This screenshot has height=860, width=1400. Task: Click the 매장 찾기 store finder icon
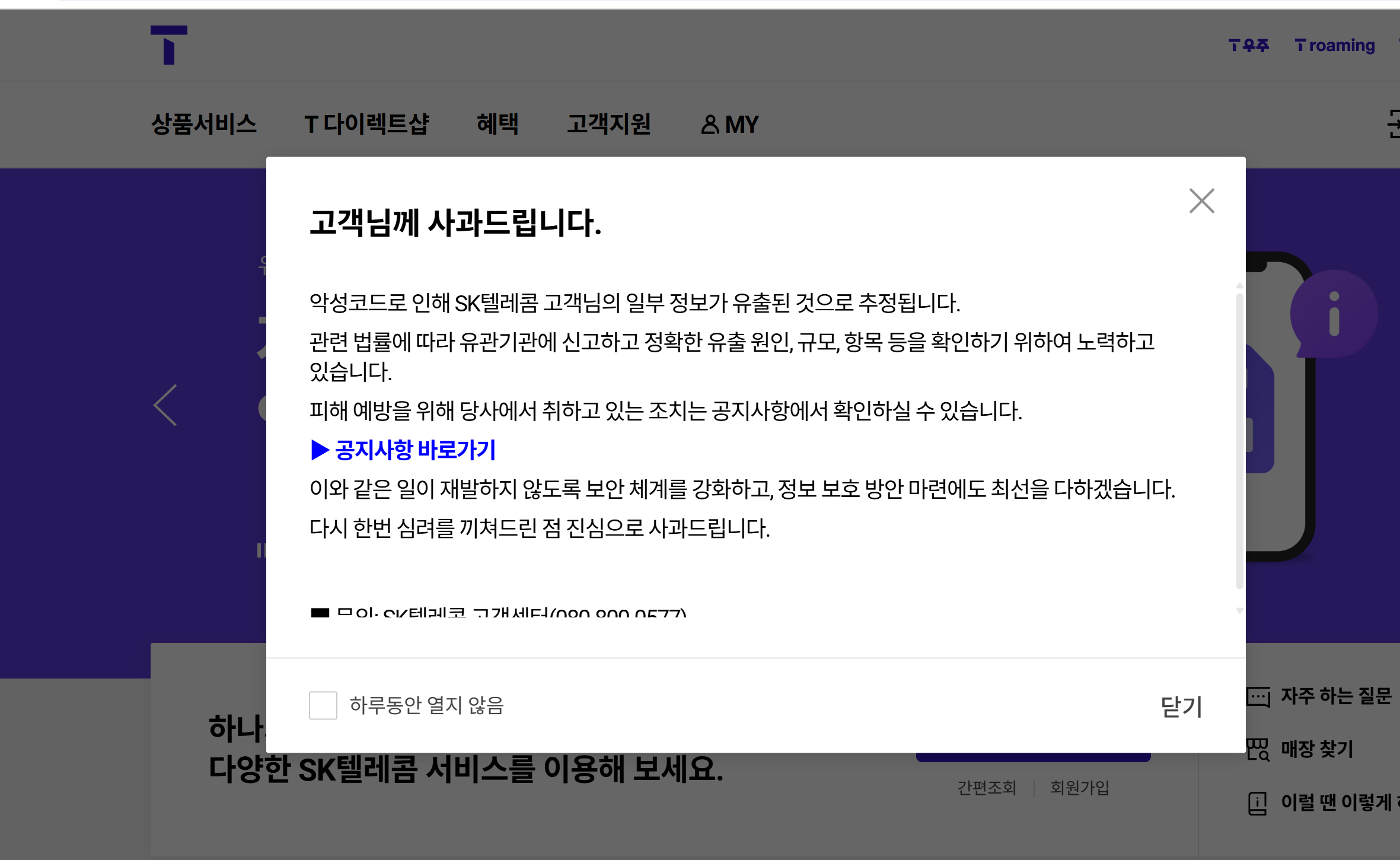click(x=1258, y=749)
